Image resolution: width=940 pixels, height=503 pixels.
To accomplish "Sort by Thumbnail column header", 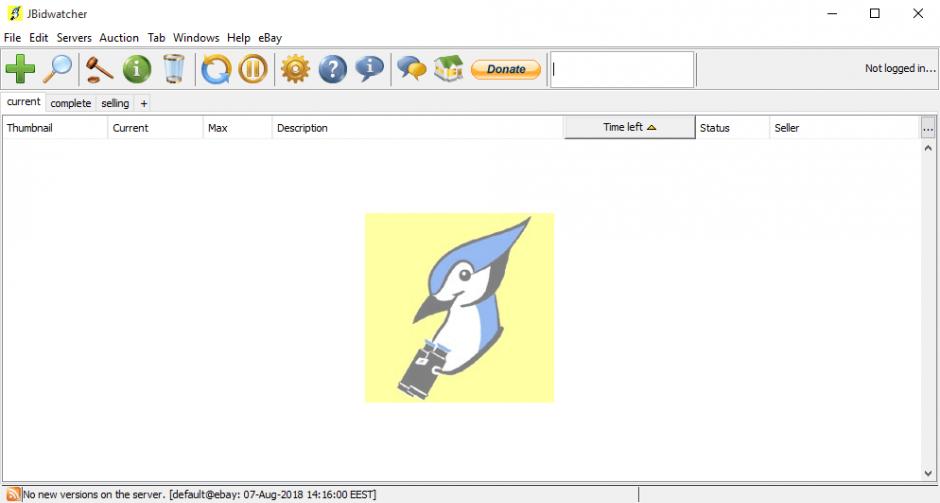I will 55,128.
